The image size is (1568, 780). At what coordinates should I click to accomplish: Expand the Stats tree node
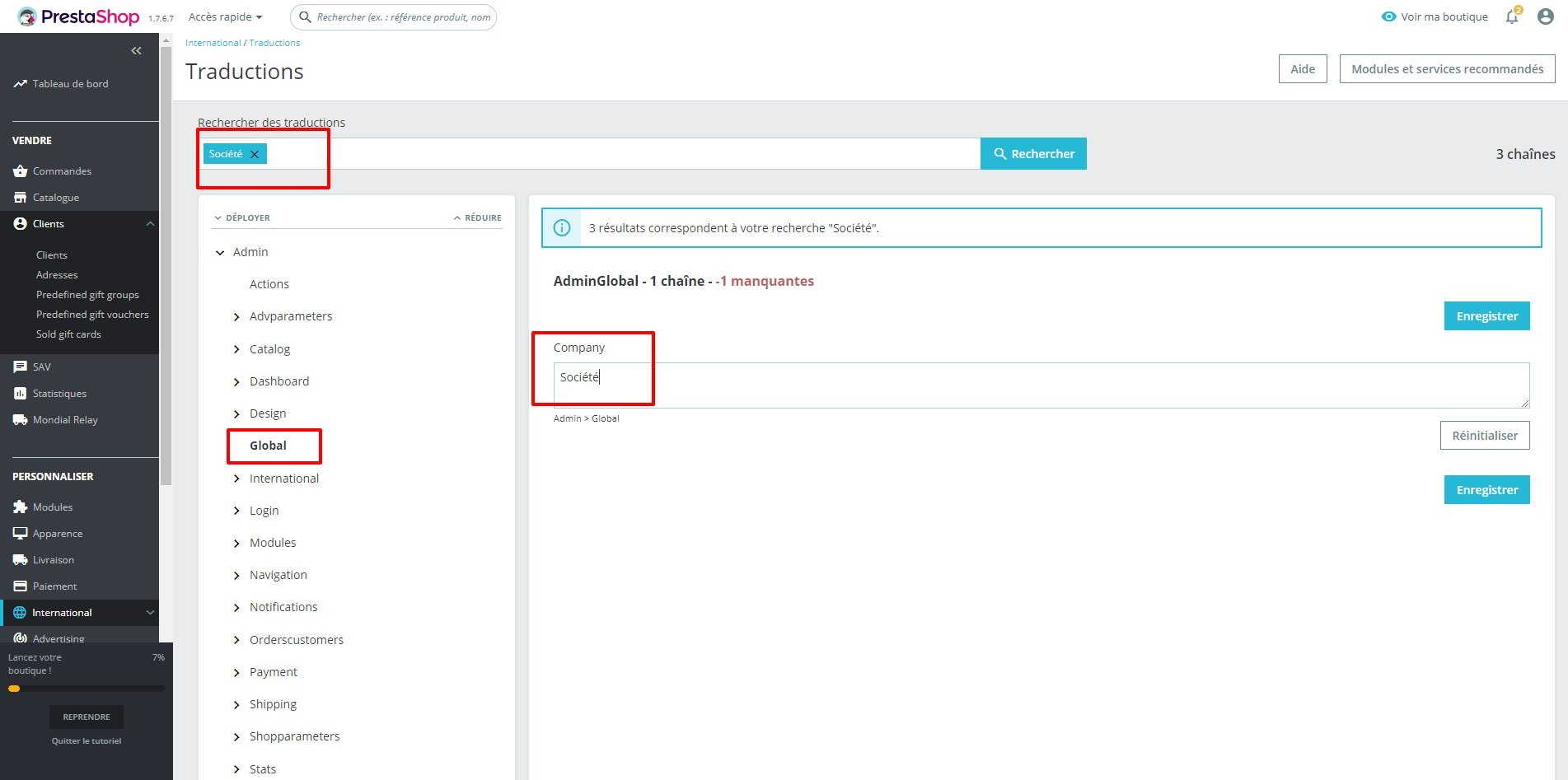coord(236,770)
